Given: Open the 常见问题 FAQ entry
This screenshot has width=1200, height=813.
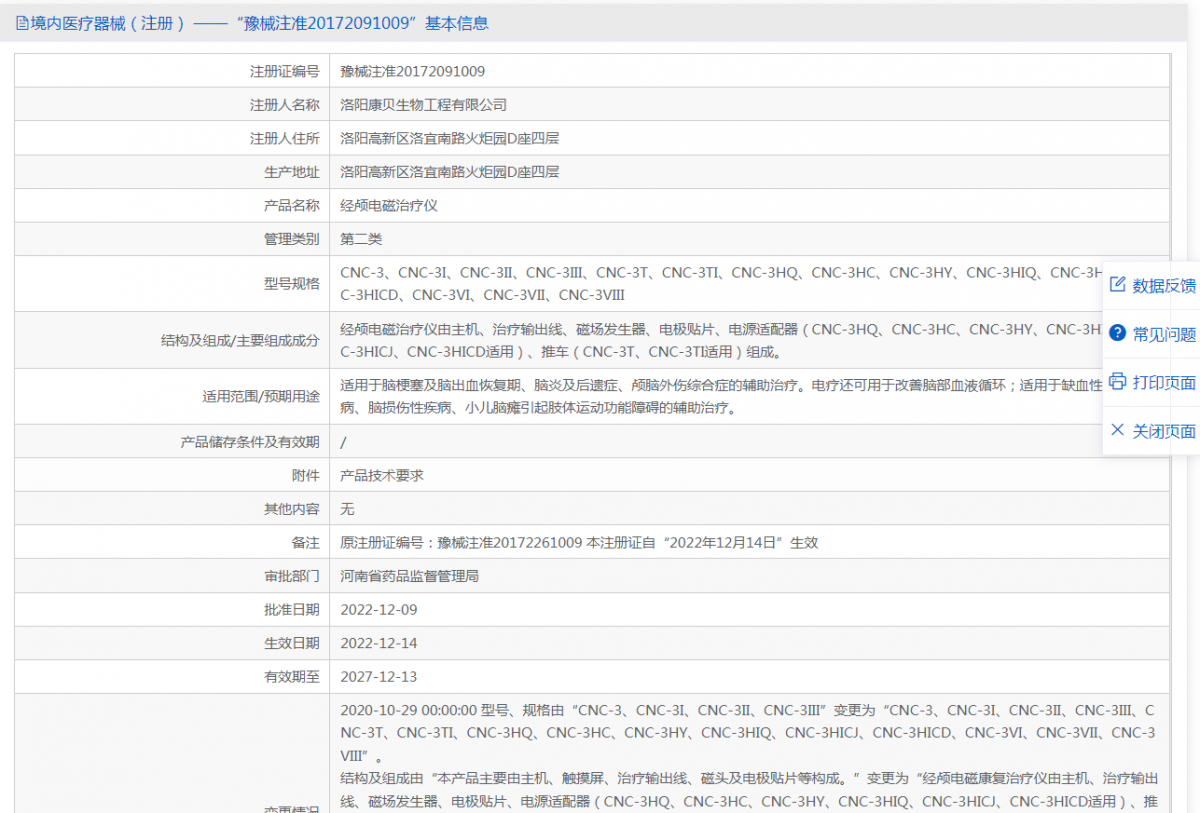Looking at the screenshot, I should coord(1165,332).
